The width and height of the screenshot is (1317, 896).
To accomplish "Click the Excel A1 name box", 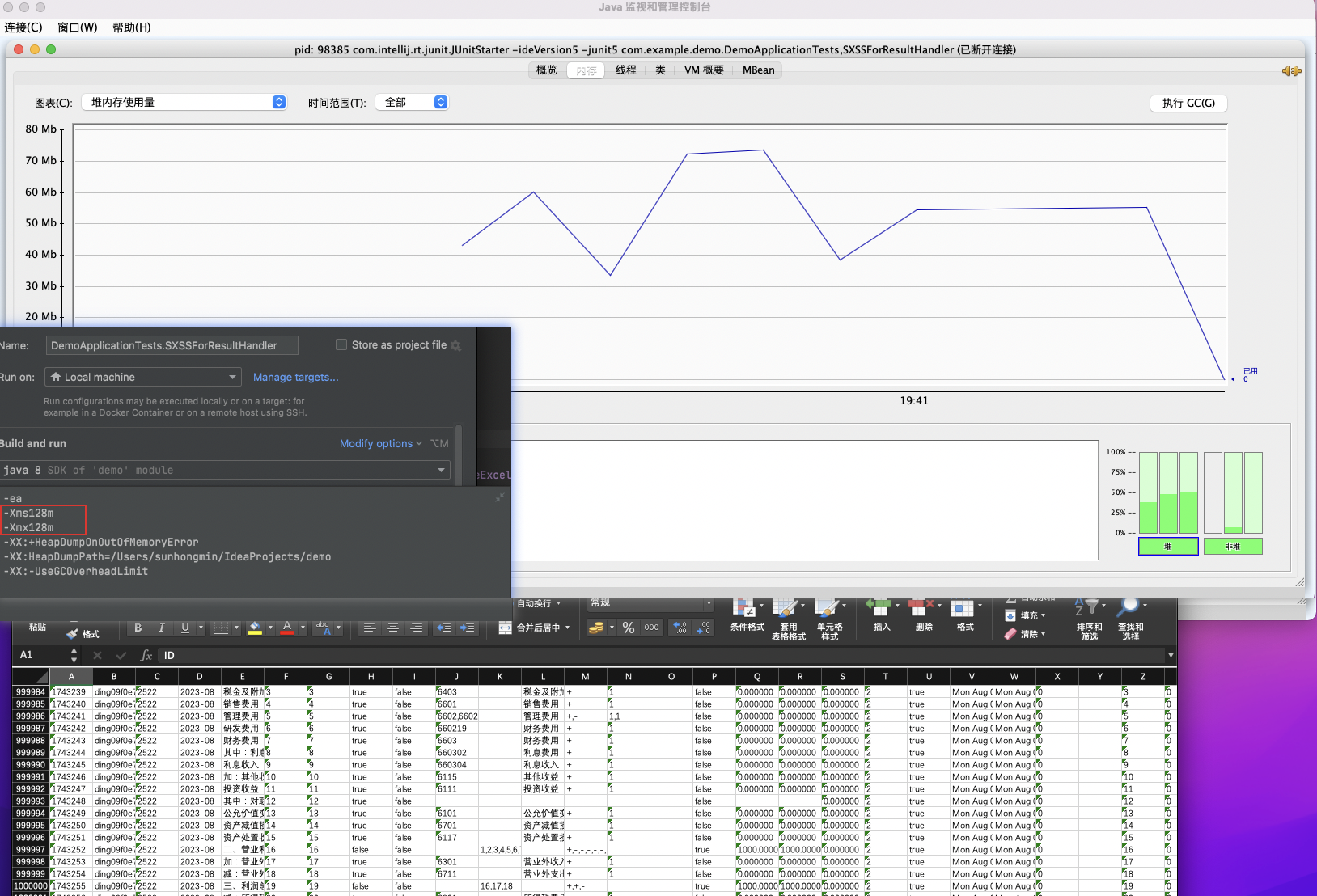I will tap(42, 655).
